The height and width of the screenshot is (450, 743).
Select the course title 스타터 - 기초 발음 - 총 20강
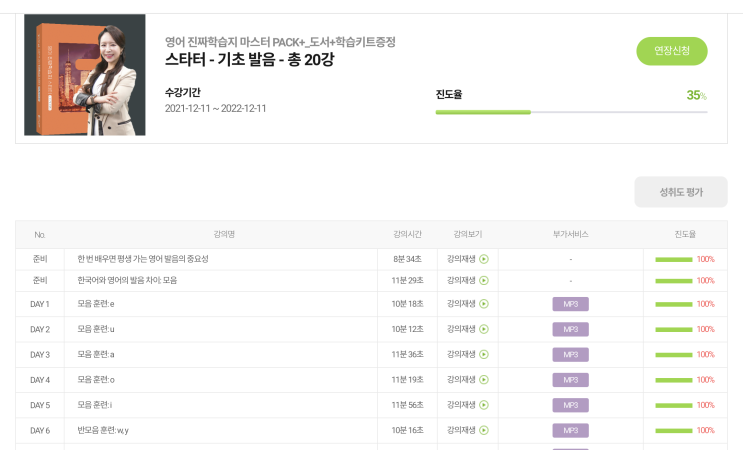pyautogui.click(x=250, y=60)
